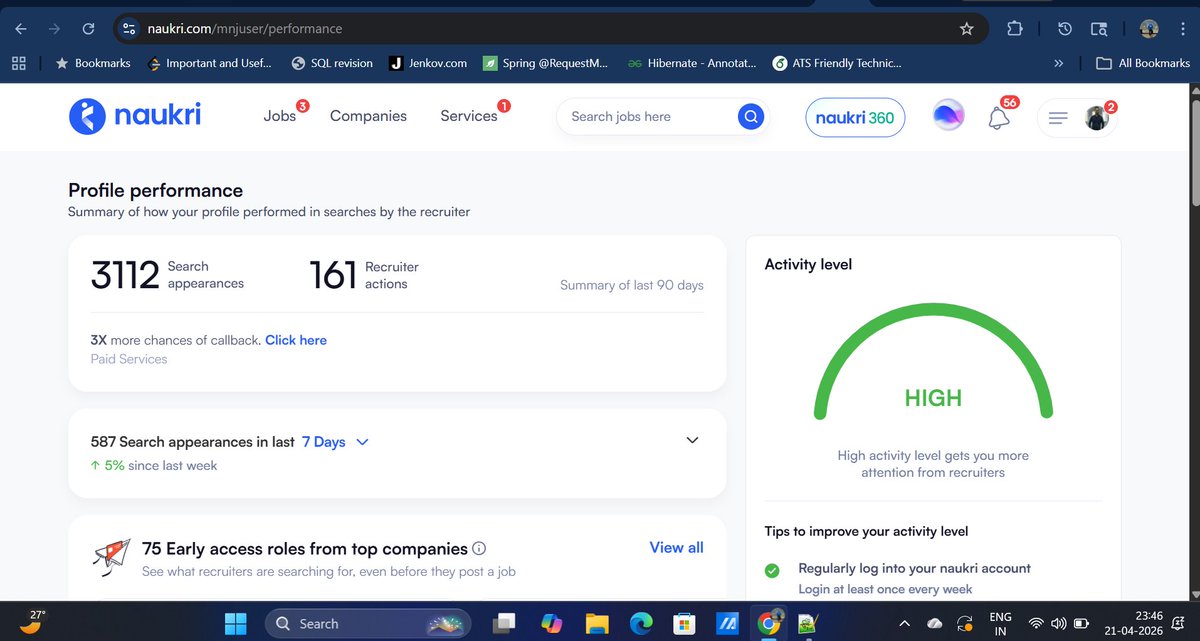Open the weather widget showing 27°
1200x641 pixels.
[34, 622]
